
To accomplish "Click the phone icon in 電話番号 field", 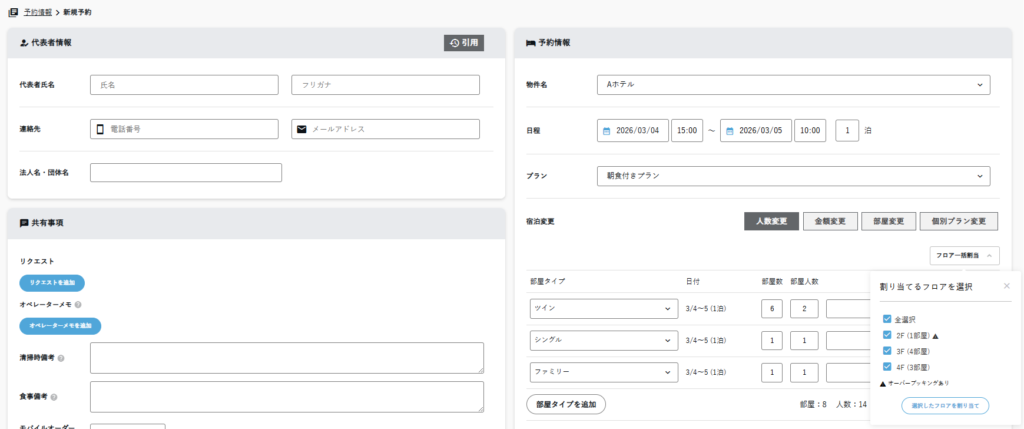I will (x=100, y=129).
